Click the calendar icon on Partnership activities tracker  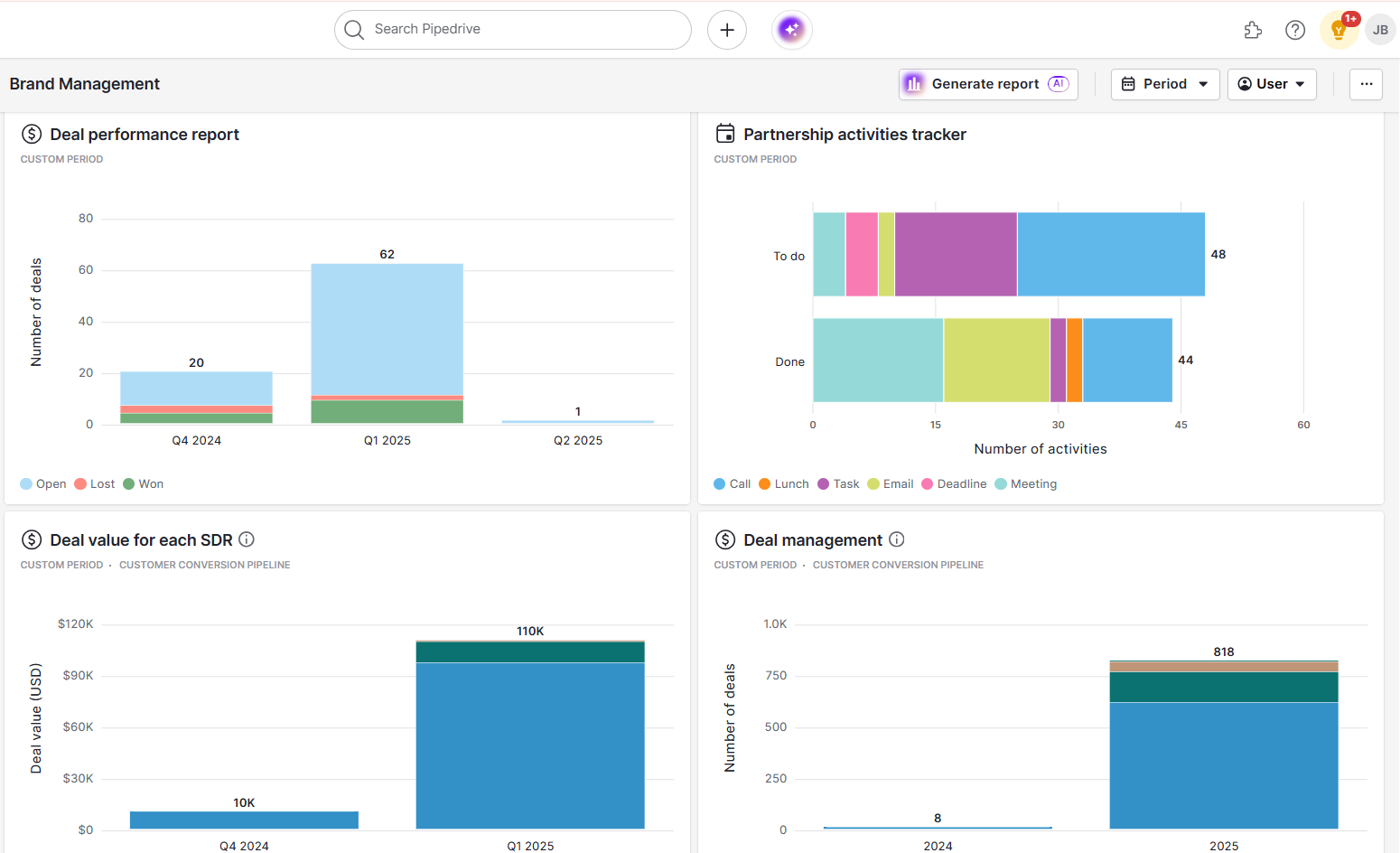click(x=725, y=133)
